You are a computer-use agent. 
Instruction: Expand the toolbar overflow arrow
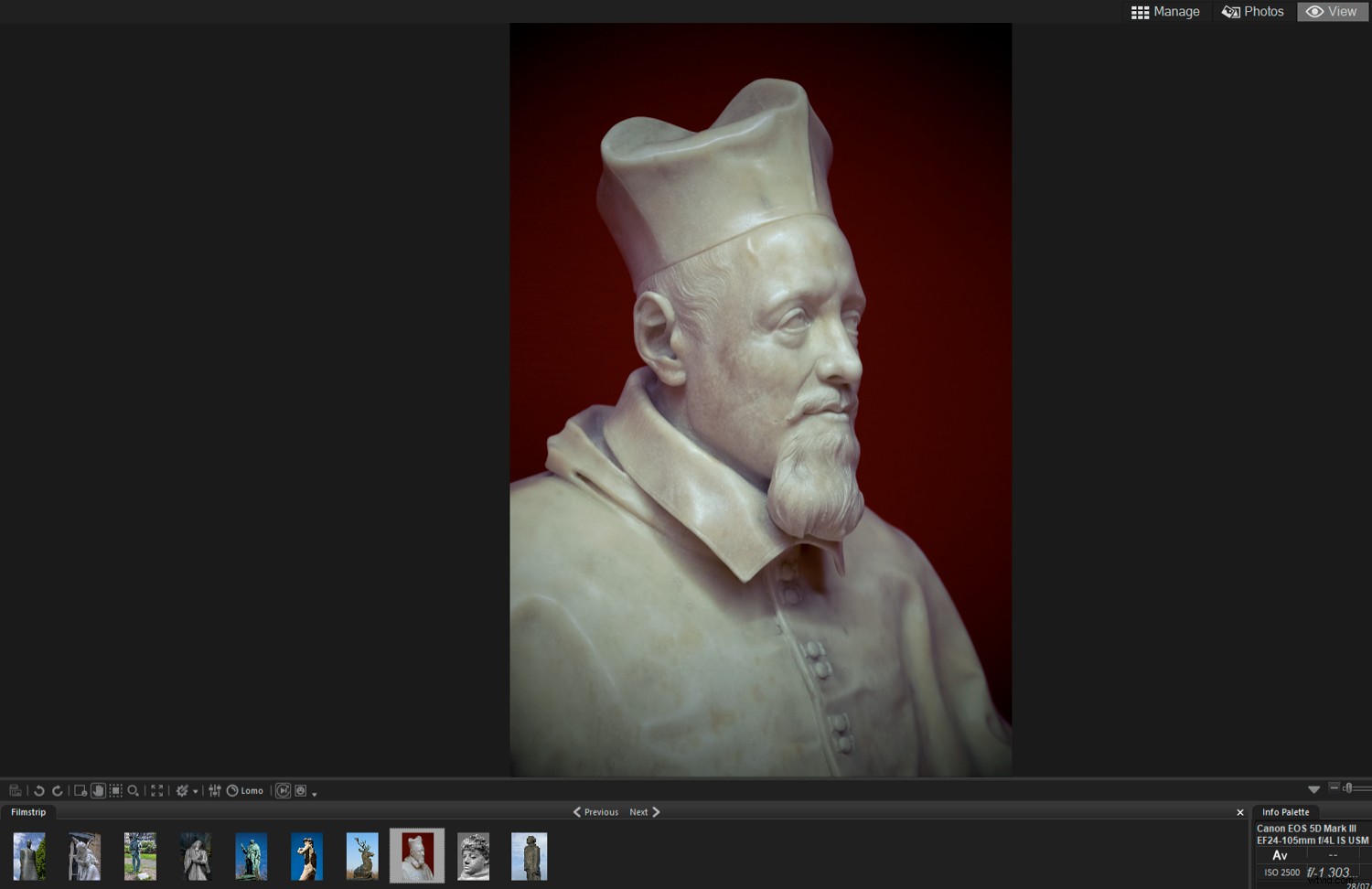pos(315,794)
